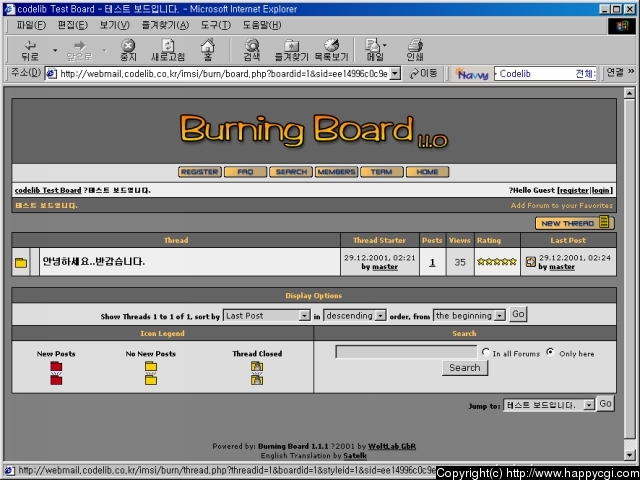Open the 보기(V) menu
Viewport: 640px width, 480px height.
115,25
